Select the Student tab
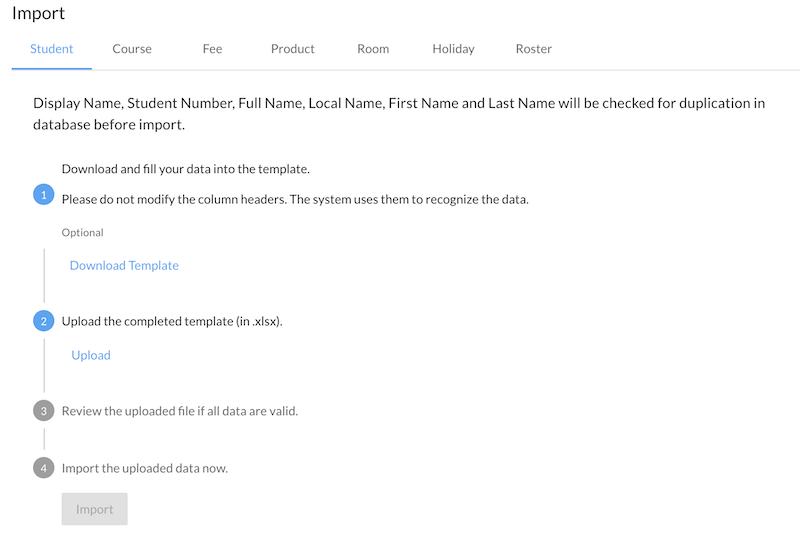 (52, 49)
